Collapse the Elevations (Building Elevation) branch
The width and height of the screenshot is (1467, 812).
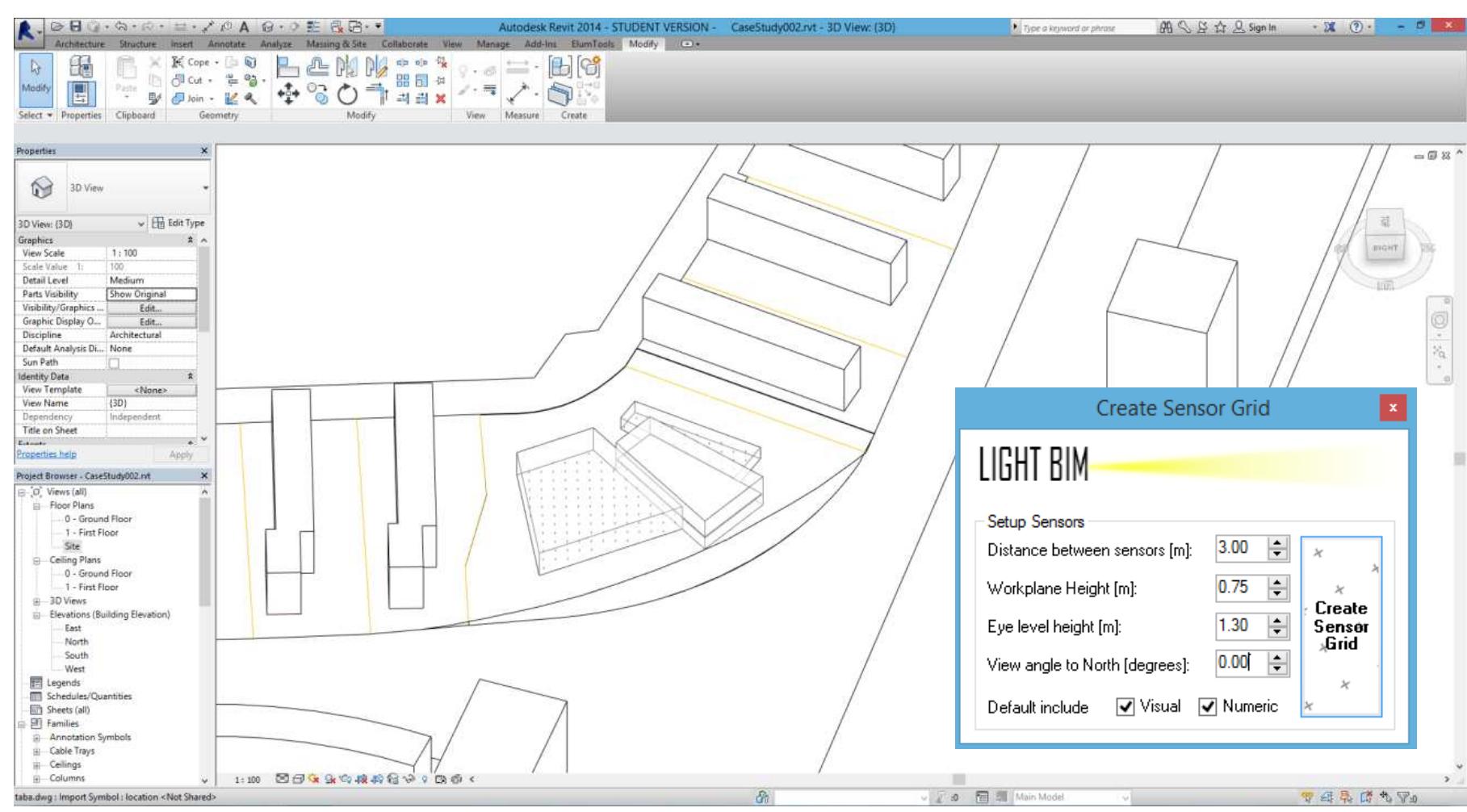pos(36,617)
